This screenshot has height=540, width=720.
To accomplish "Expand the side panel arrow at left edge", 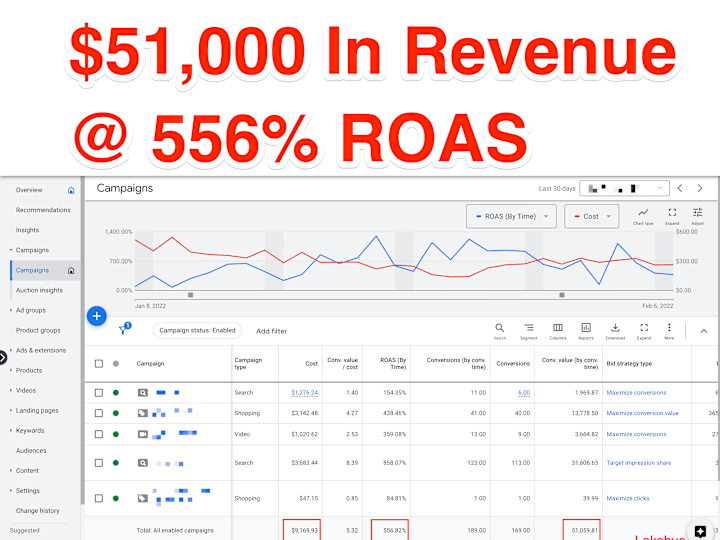I will point(3,357).
